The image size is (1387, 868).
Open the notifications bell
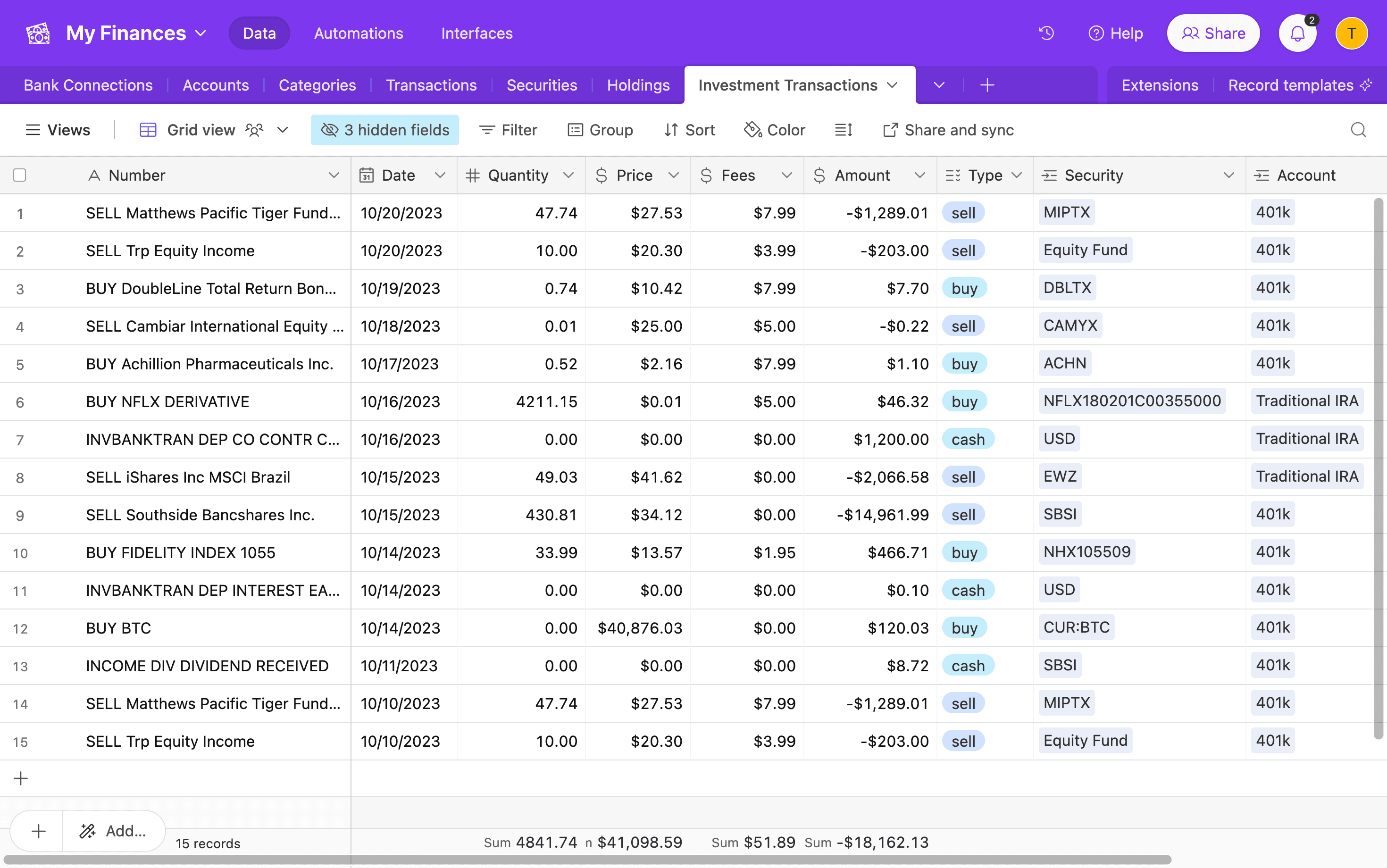coord(1297,33)
